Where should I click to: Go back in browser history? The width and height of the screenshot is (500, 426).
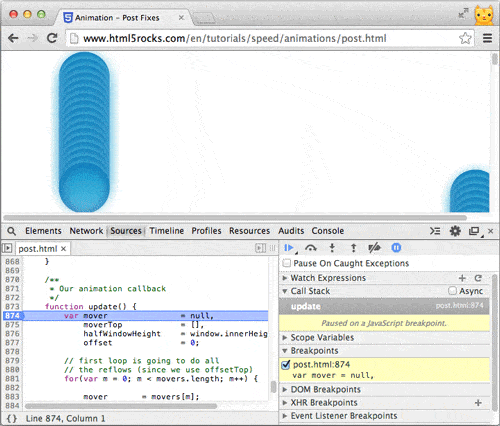pyautogui.click(x=13, y=38)
